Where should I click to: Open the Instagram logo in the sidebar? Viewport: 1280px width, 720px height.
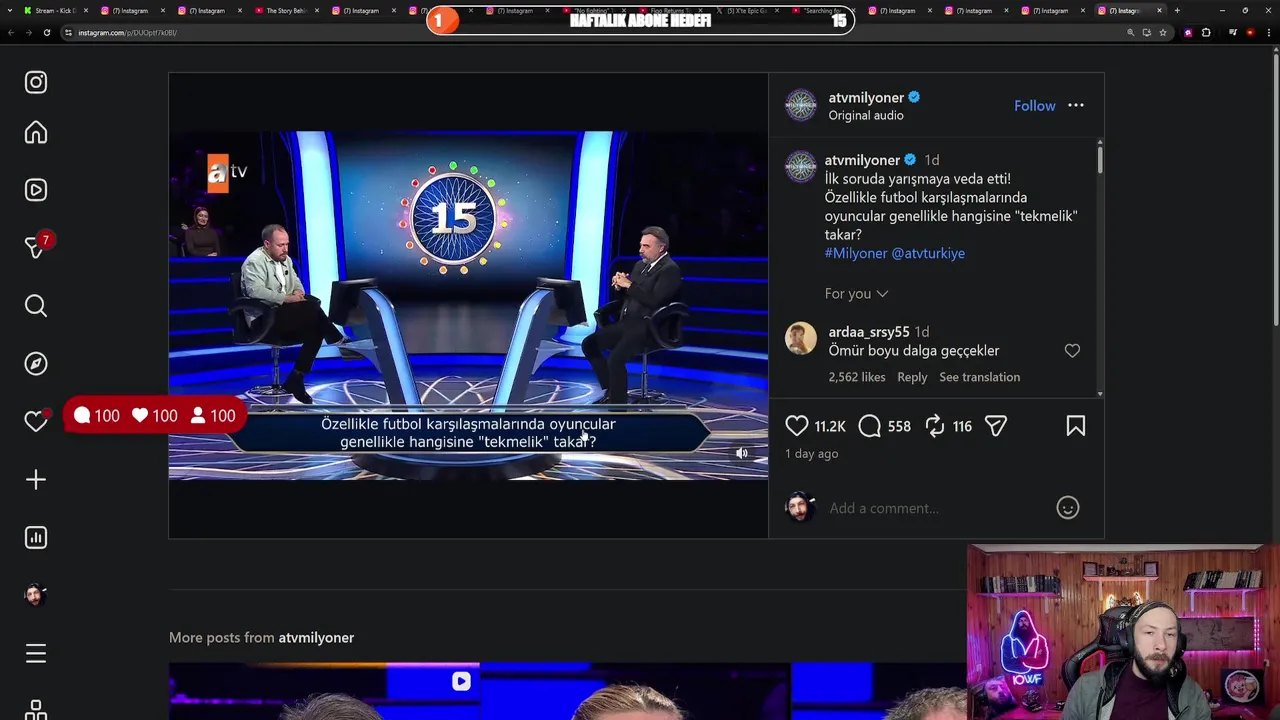(x=36, y=82)
